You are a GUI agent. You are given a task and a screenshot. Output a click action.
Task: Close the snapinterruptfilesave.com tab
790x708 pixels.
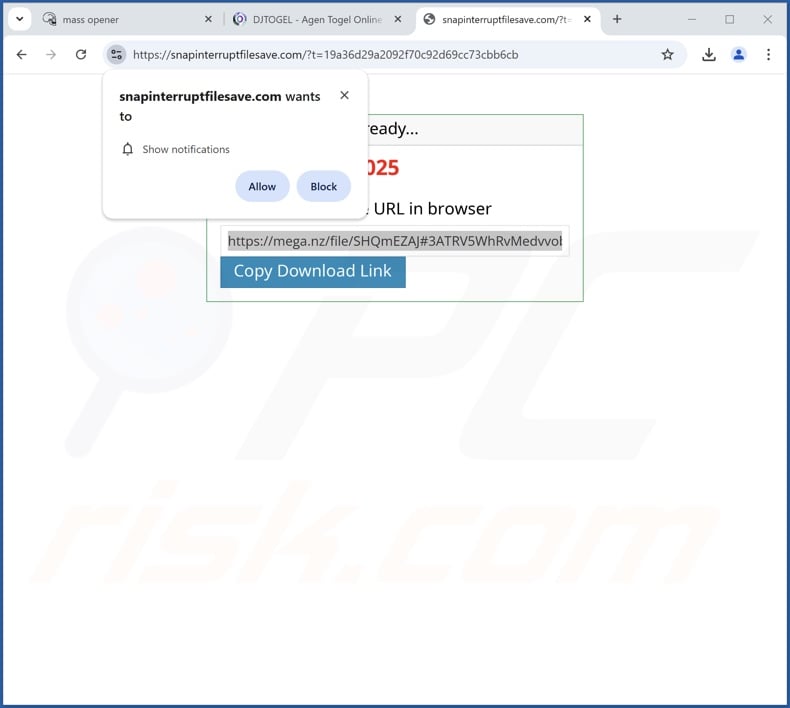(x=587, y=19)
